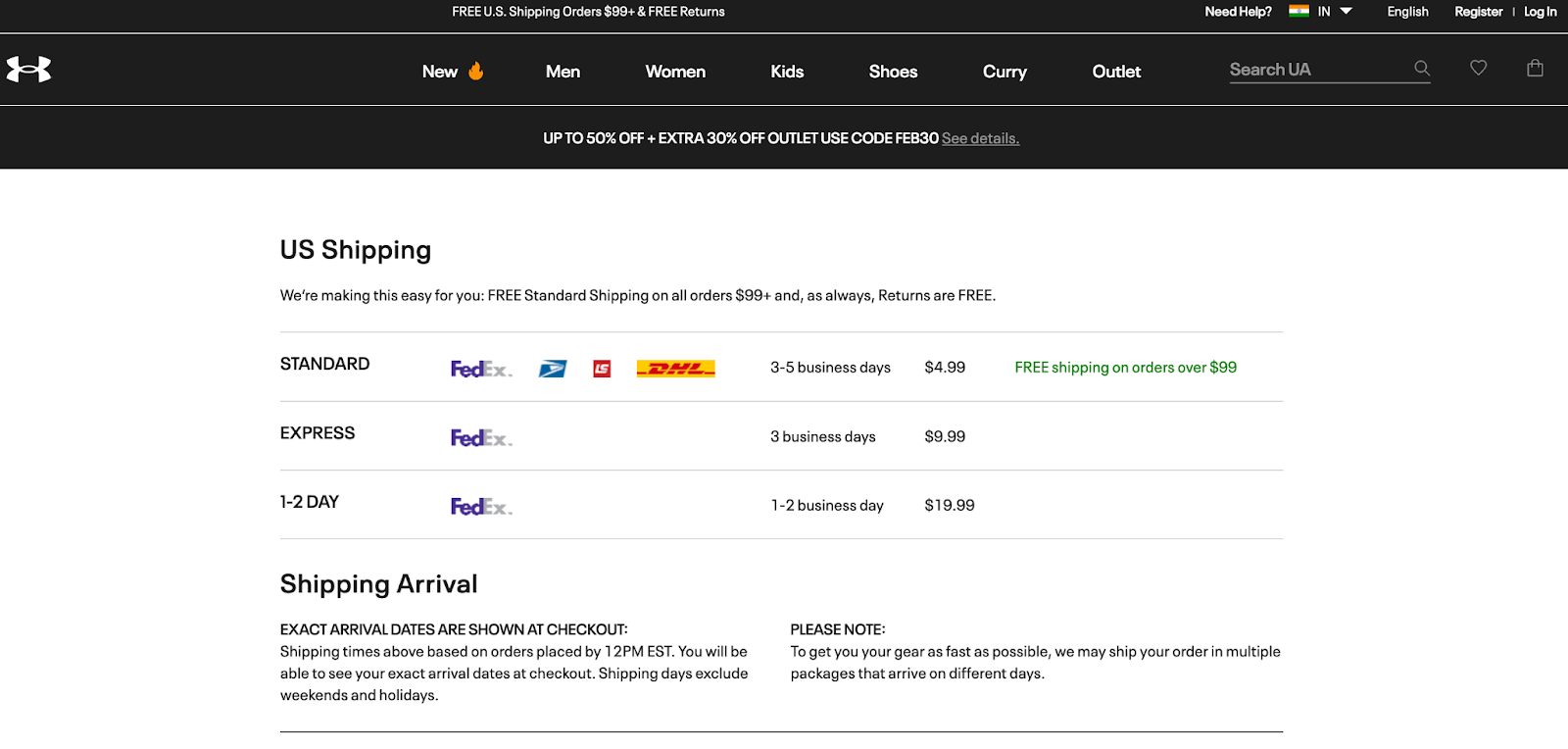Click the Register link
Viewport: 1568px width, 749px height.
tap(1478, 12)
